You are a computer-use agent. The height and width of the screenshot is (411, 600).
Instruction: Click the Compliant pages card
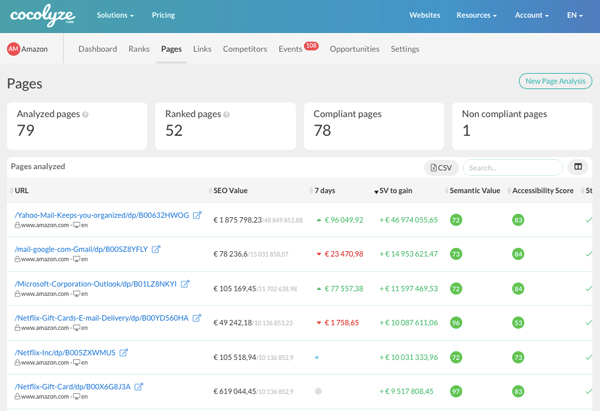(x=374, y=126)
